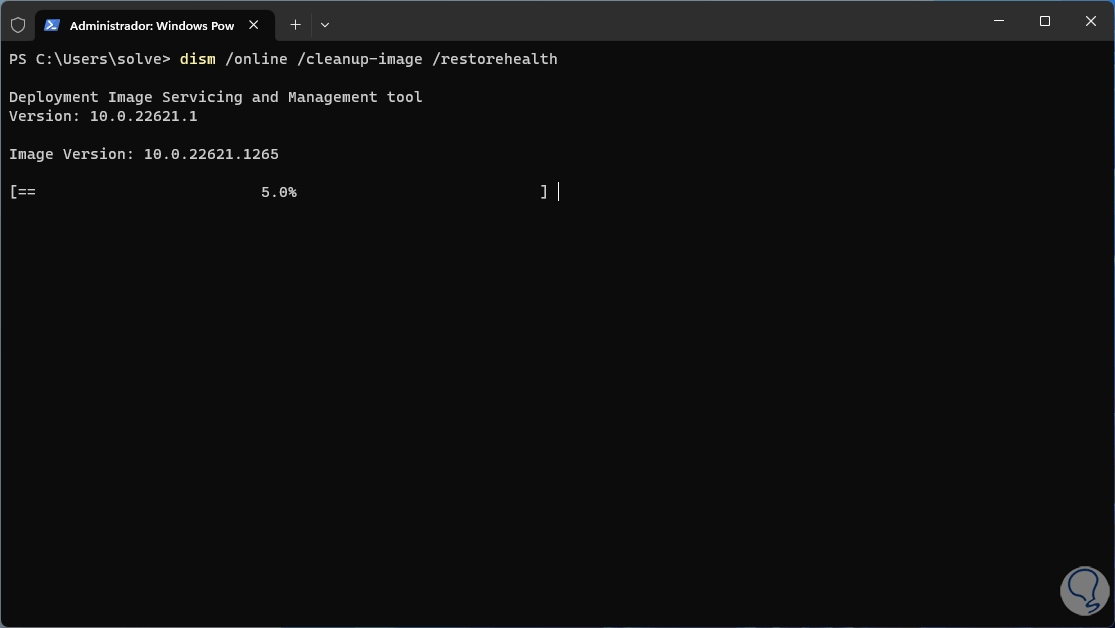
Task: Click the Image Version: 10.0.22621.1265 line
Action: click(x=143, y=154)
